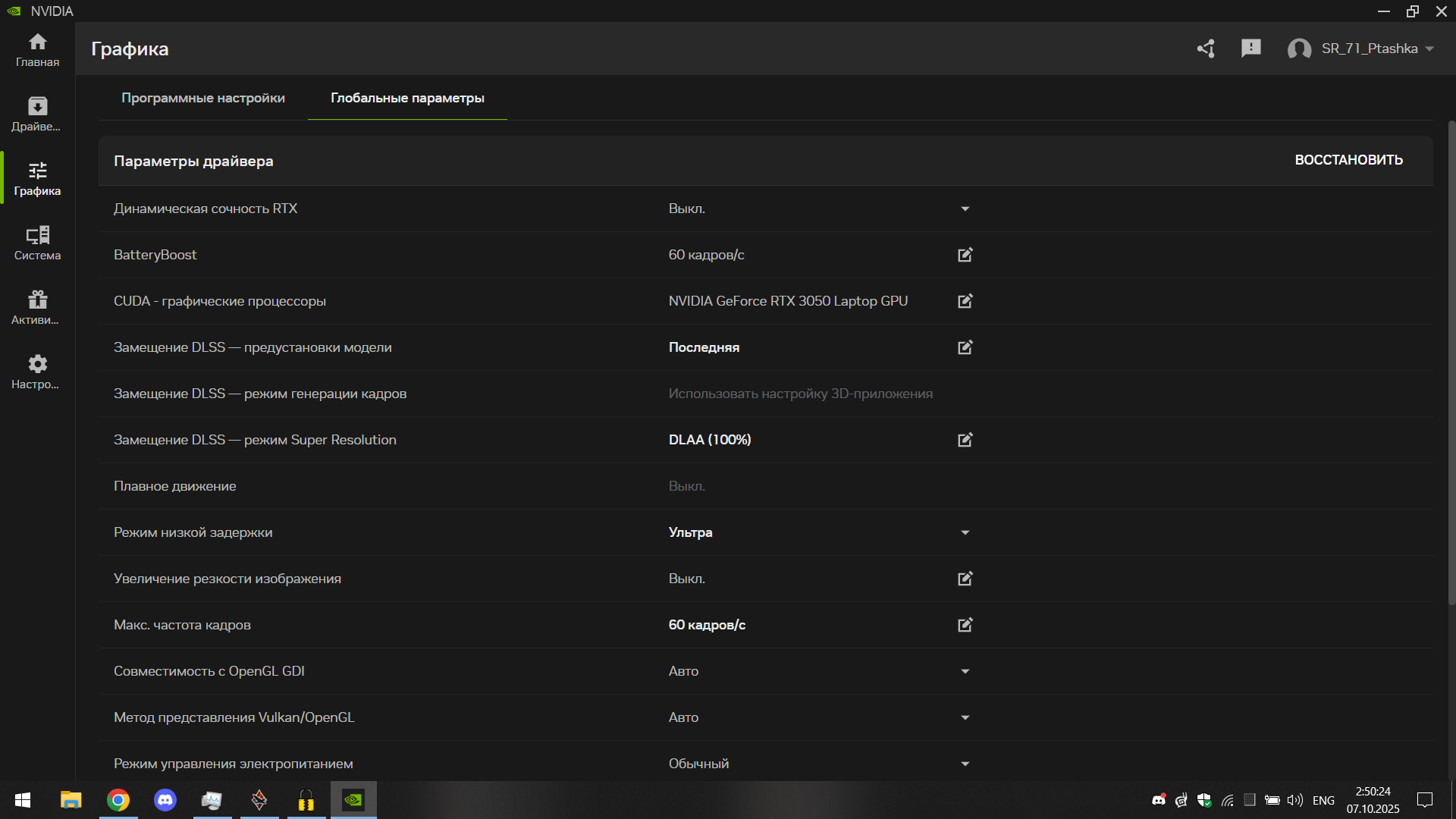Edit Макс. частота кадров setting
The width and height of the screenshot is (1456, 819).
coord(965,625)
